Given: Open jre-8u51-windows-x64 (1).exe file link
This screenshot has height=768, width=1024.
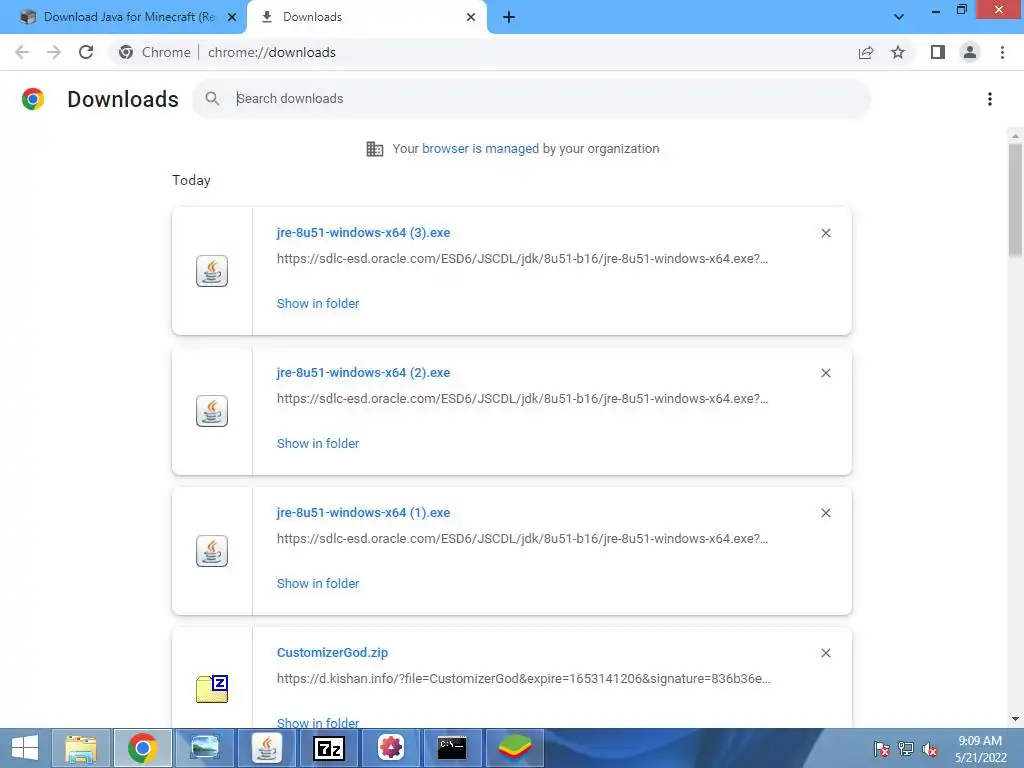Looking at the screenshot, I should [x=363, y=513].
